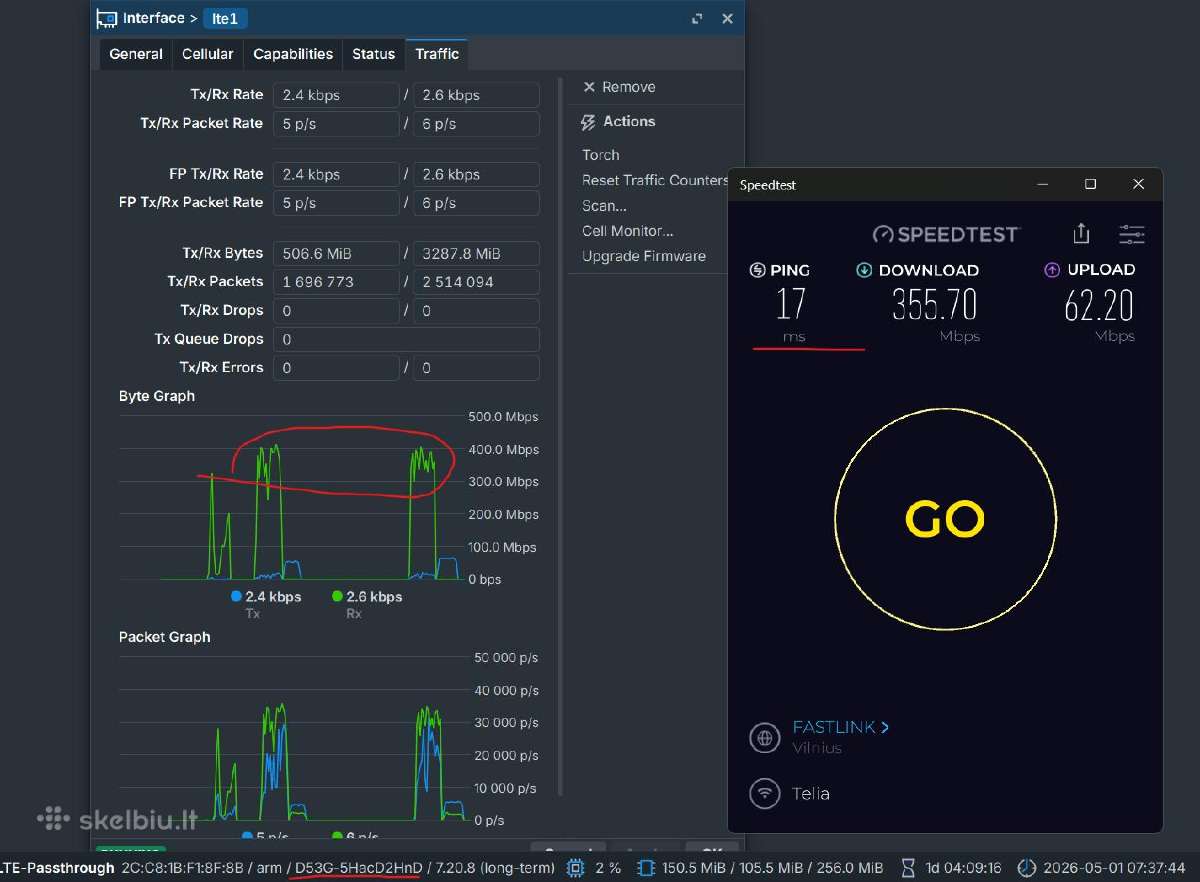Click the Tx Drops field showing 0

click(336, 311)
